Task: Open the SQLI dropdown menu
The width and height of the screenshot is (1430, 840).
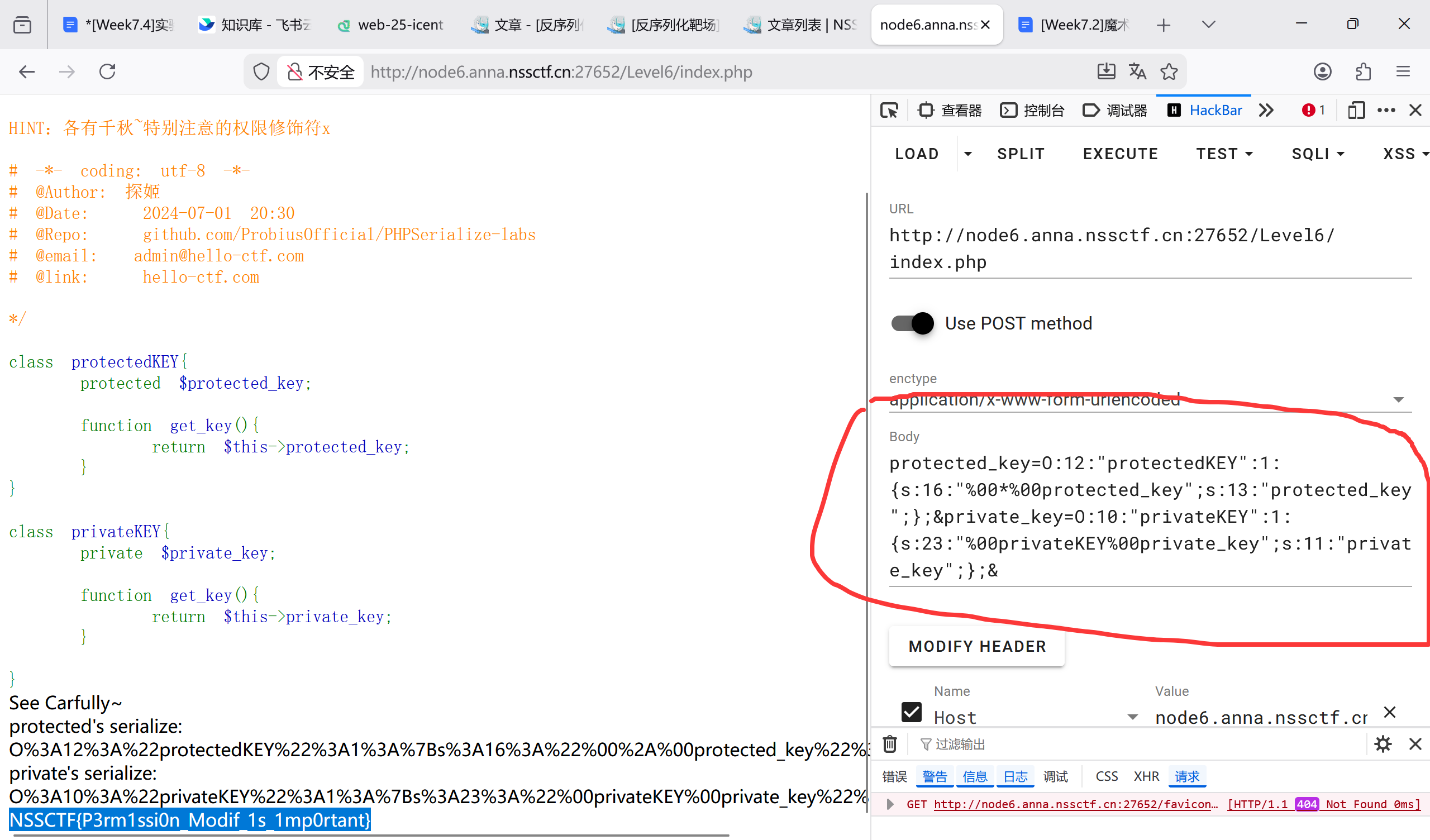Action: pyautogui.click(x=1318, y=154)
